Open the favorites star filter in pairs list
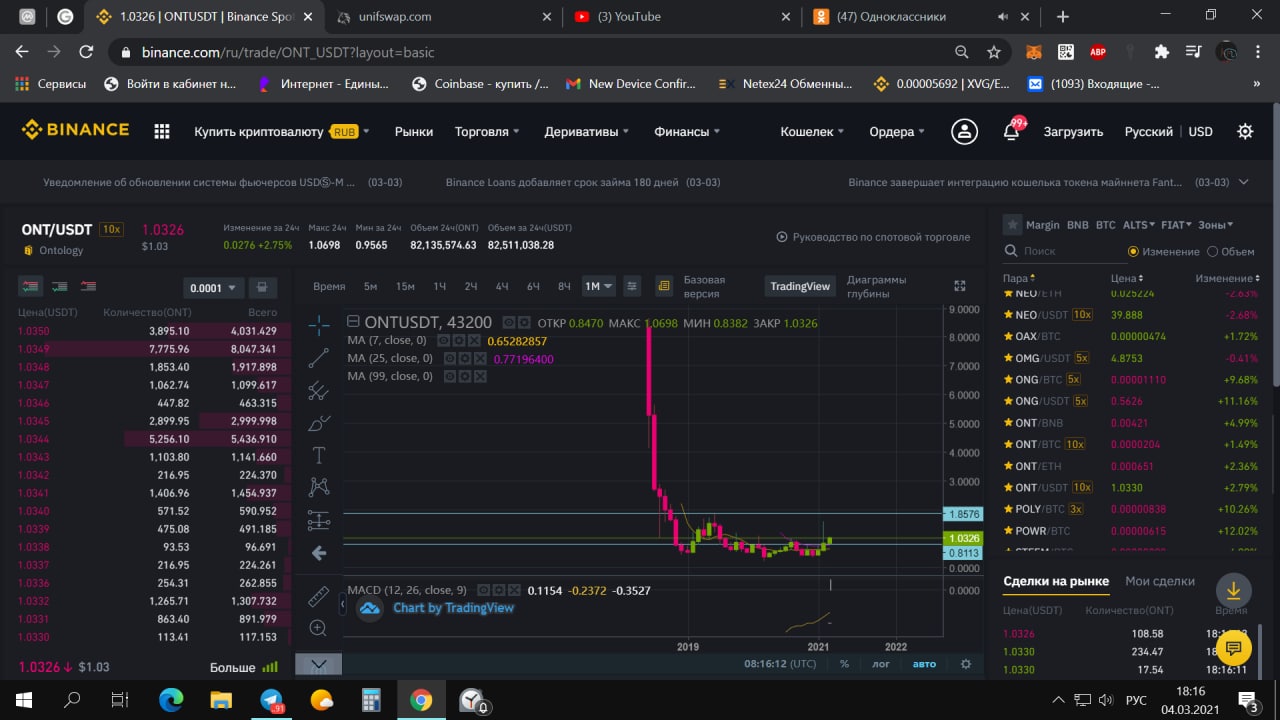Screen dimensions: 1280x720 (x=1013, y=225)
